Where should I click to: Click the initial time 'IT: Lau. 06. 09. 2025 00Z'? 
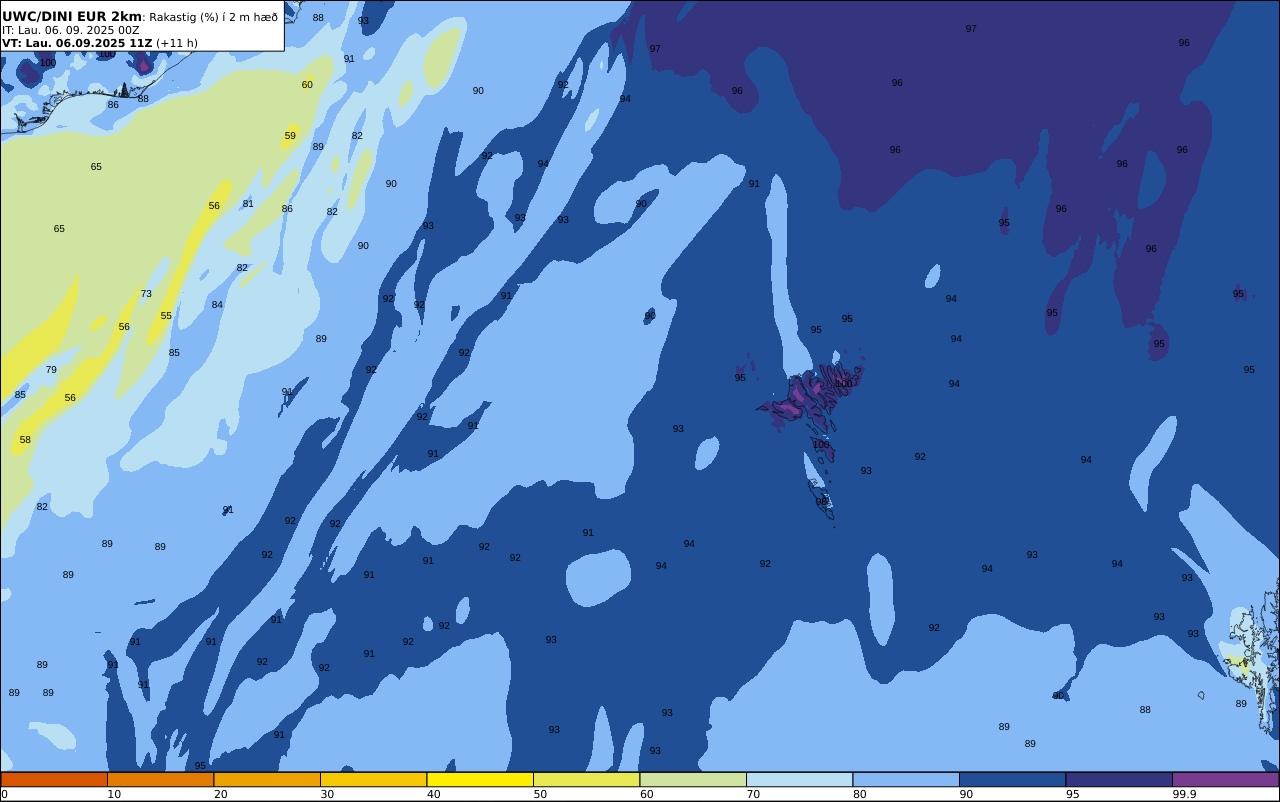71,30
